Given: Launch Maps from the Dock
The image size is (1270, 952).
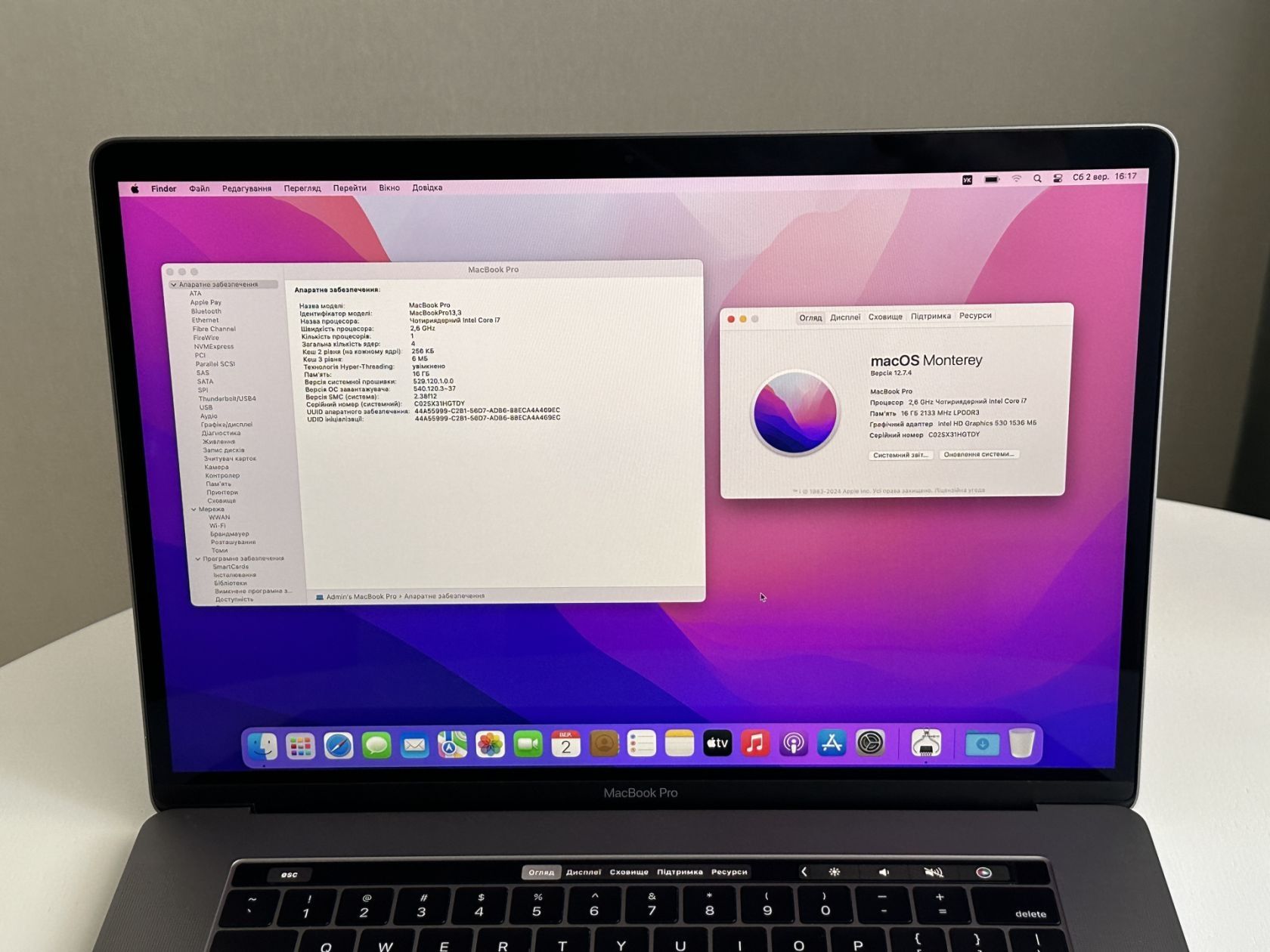Looking at the screenshot, I should [x=452, y=745].
